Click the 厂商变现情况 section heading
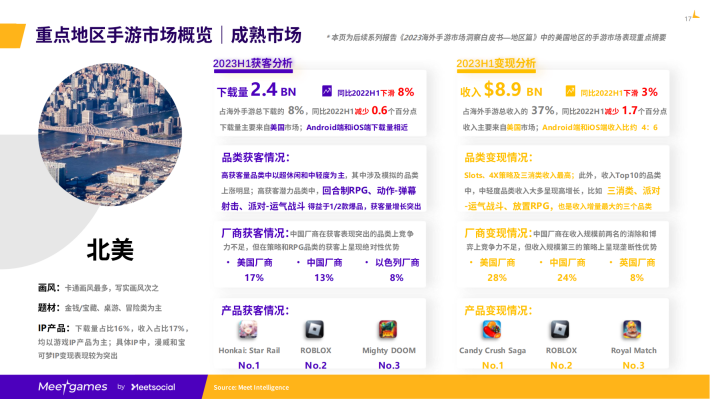This screenshot has width=710, height=399. point(498,233)
